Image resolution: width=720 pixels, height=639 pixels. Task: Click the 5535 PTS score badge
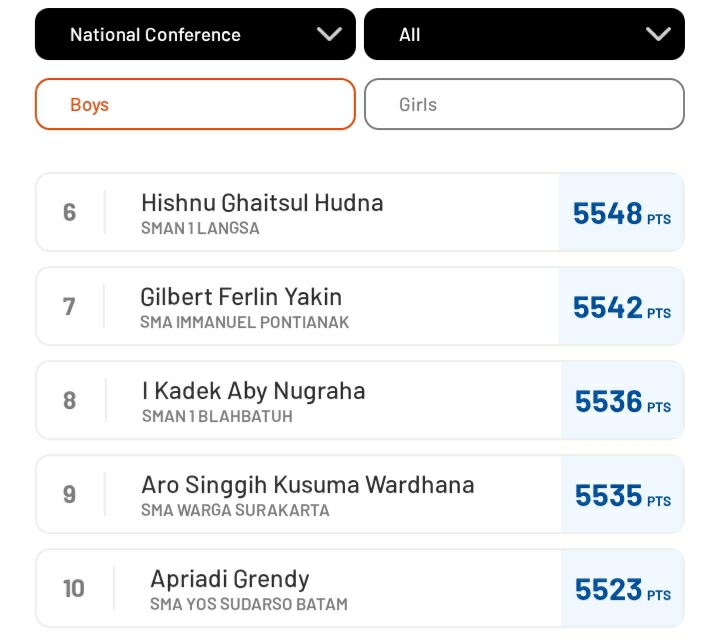click(x=623, y=494)
